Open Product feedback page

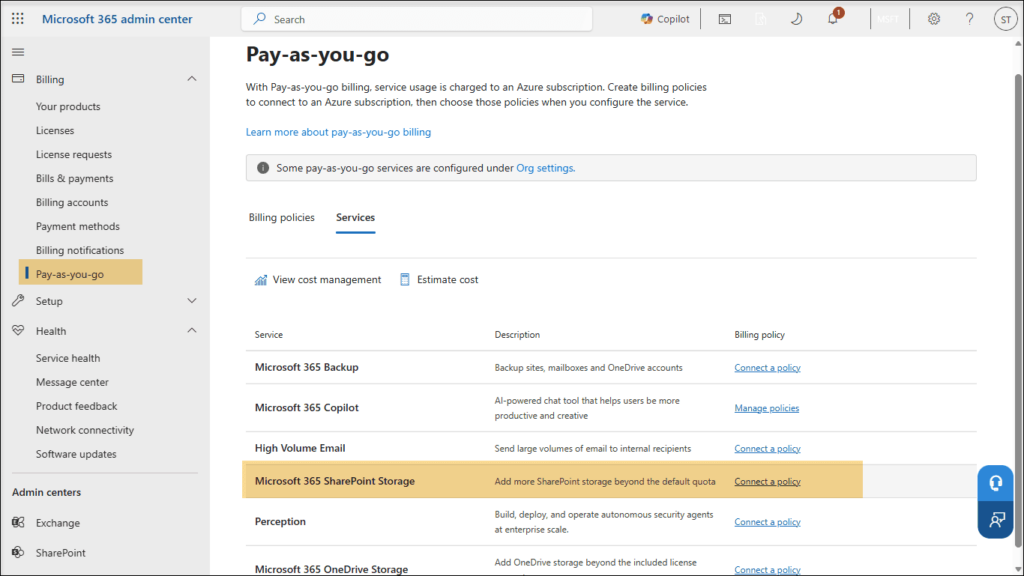[76, 406]
